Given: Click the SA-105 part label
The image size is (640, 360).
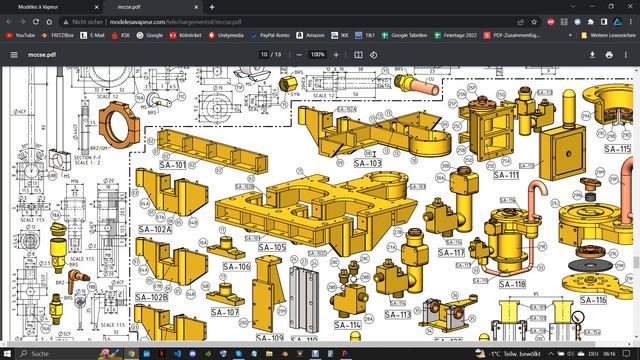Looking at the screenshot, I should (272, 247).
